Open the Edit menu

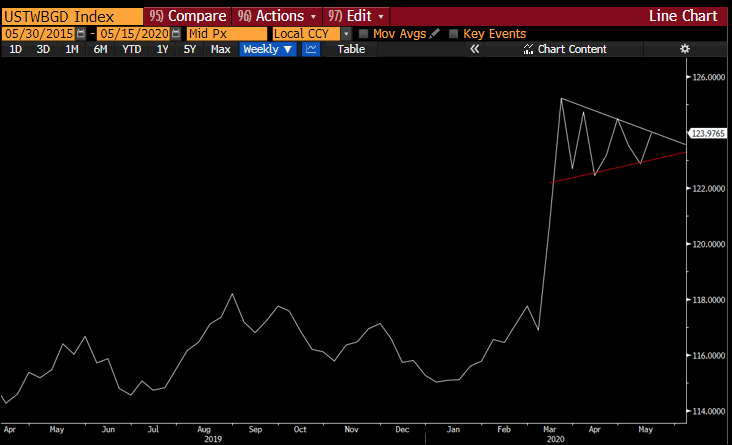(x=356, y=17)
